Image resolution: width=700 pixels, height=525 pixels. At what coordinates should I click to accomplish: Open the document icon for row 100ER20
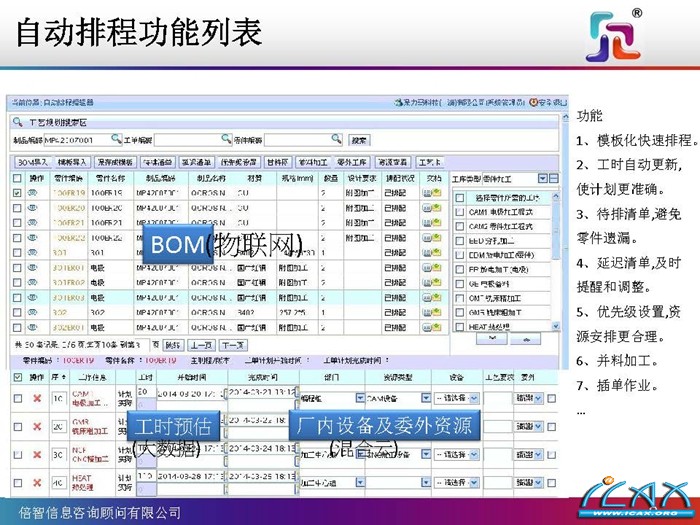[x=431, y=208]
